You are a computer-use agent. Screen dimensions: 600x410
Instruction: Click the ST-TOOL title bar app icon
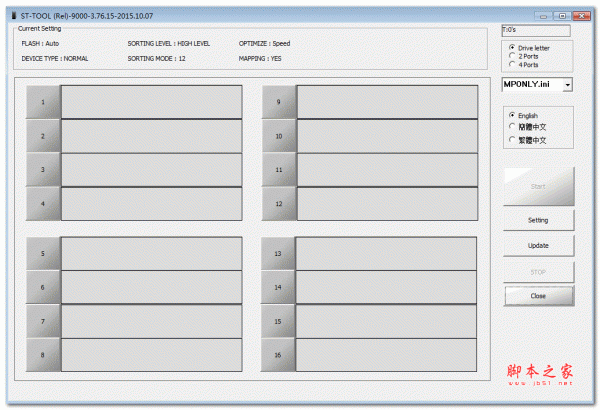[x=14, y=16]
